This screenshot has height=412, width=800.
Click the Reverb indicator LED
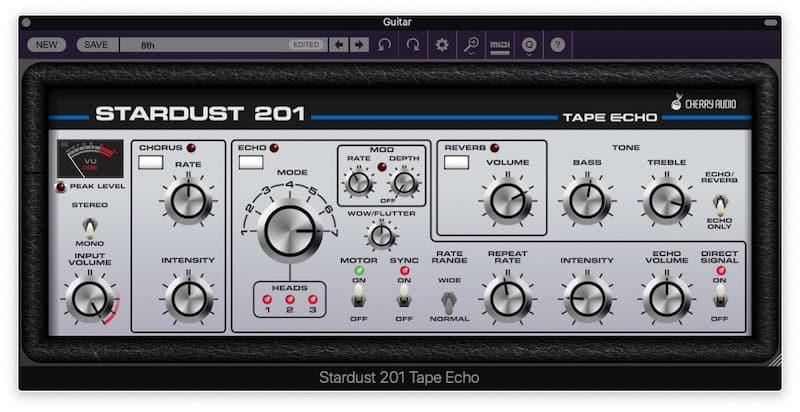tap(494, 148)
